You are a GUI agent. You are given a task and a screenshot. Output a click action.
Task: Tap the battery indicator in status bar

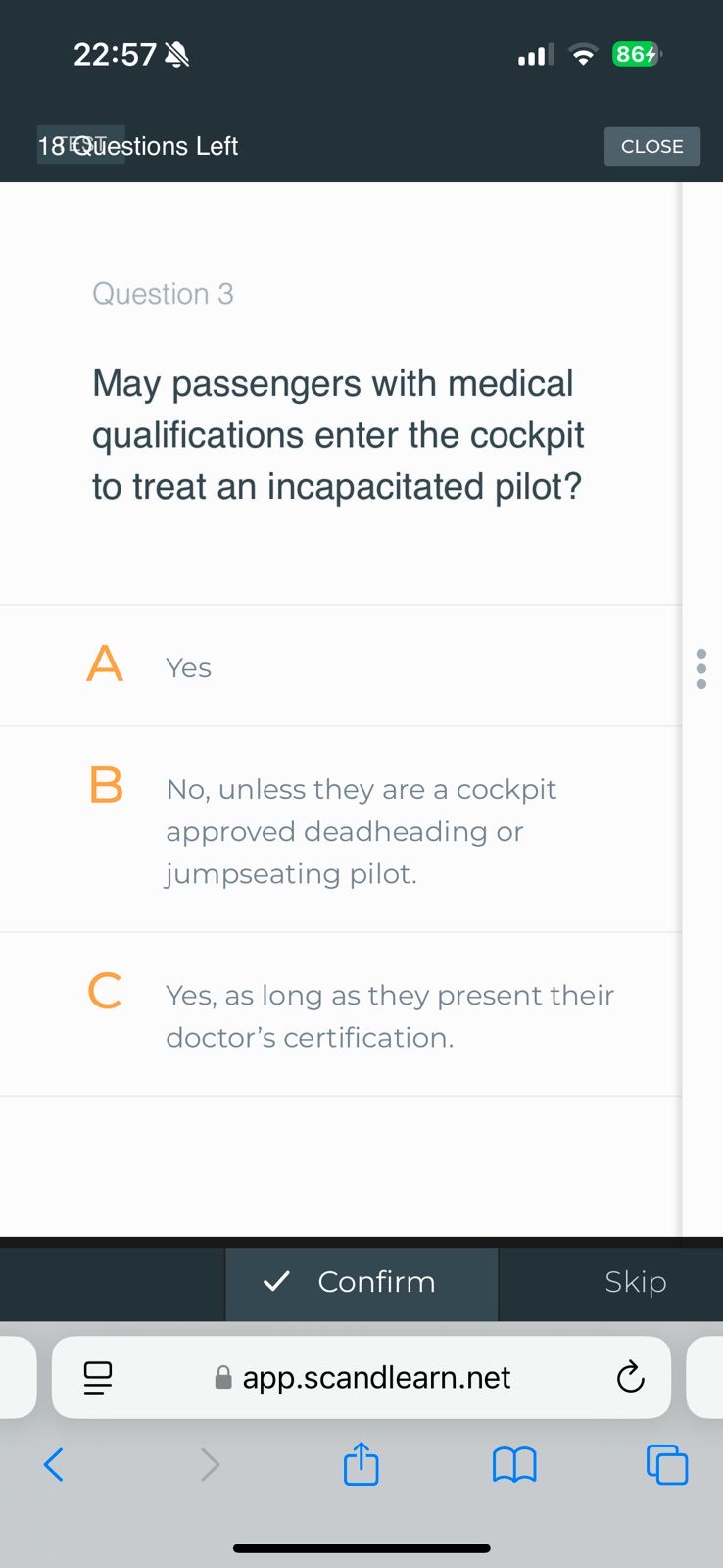pos(637,54)
